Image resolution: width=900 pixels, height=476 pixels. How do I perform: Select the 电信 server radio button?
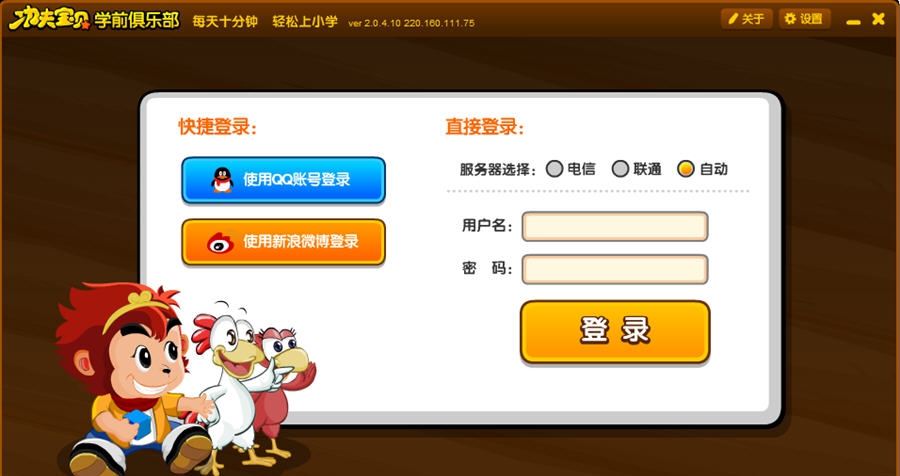point(554,169)
